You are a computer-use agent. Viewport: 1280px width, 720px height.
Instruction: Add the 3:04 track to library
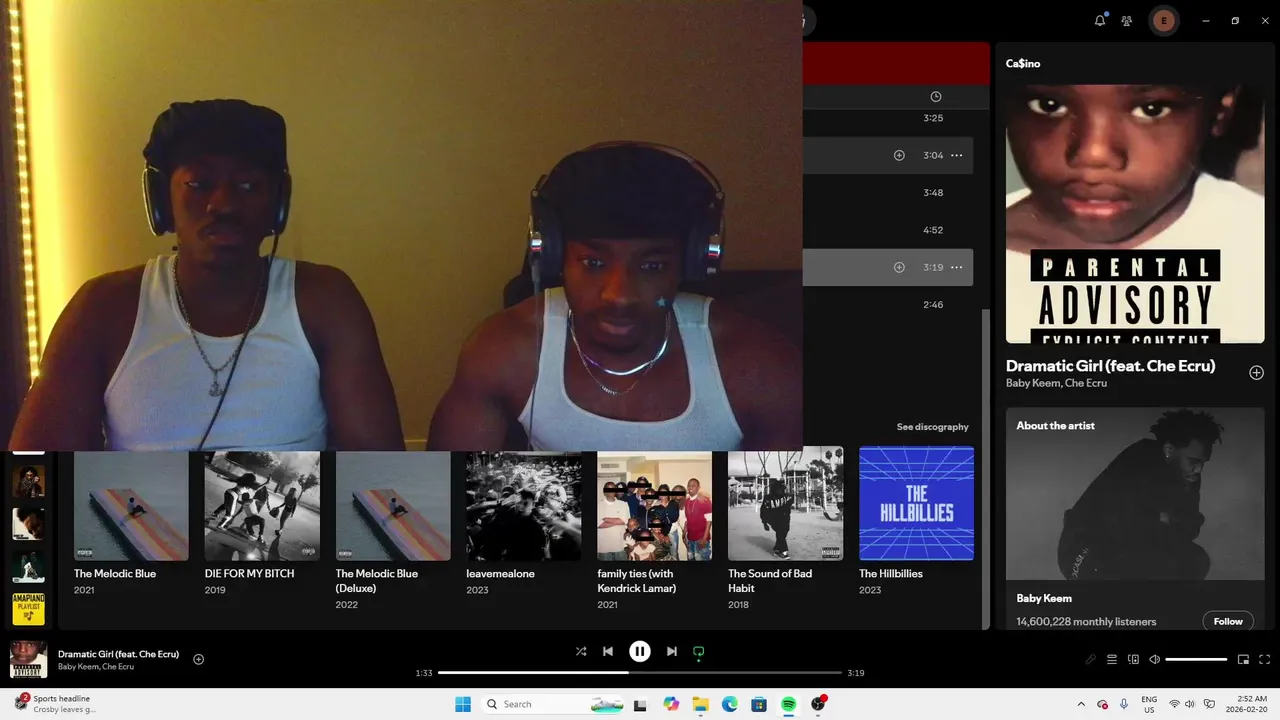click(x=899, y=155)
